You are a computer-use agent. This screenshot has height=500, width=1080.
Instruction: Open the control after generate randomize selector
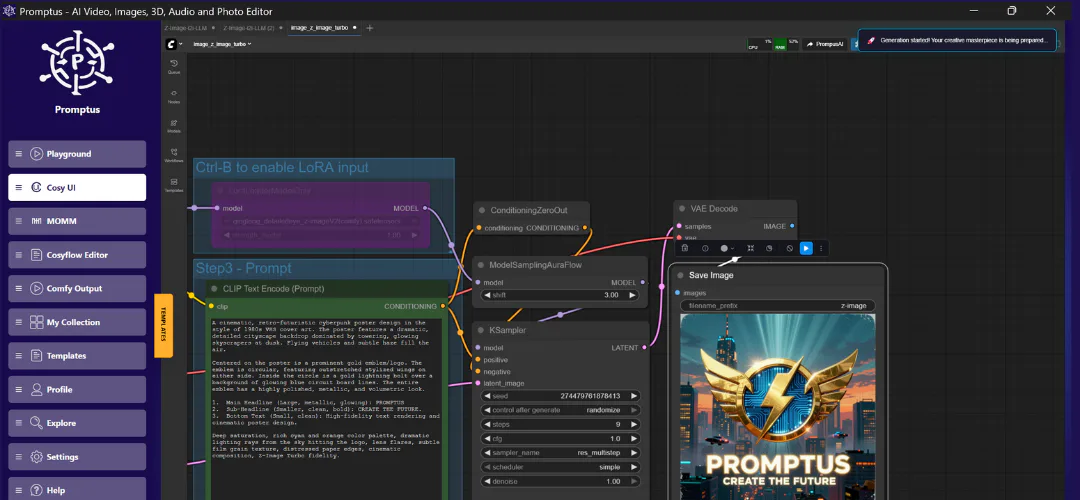(561, 410)
